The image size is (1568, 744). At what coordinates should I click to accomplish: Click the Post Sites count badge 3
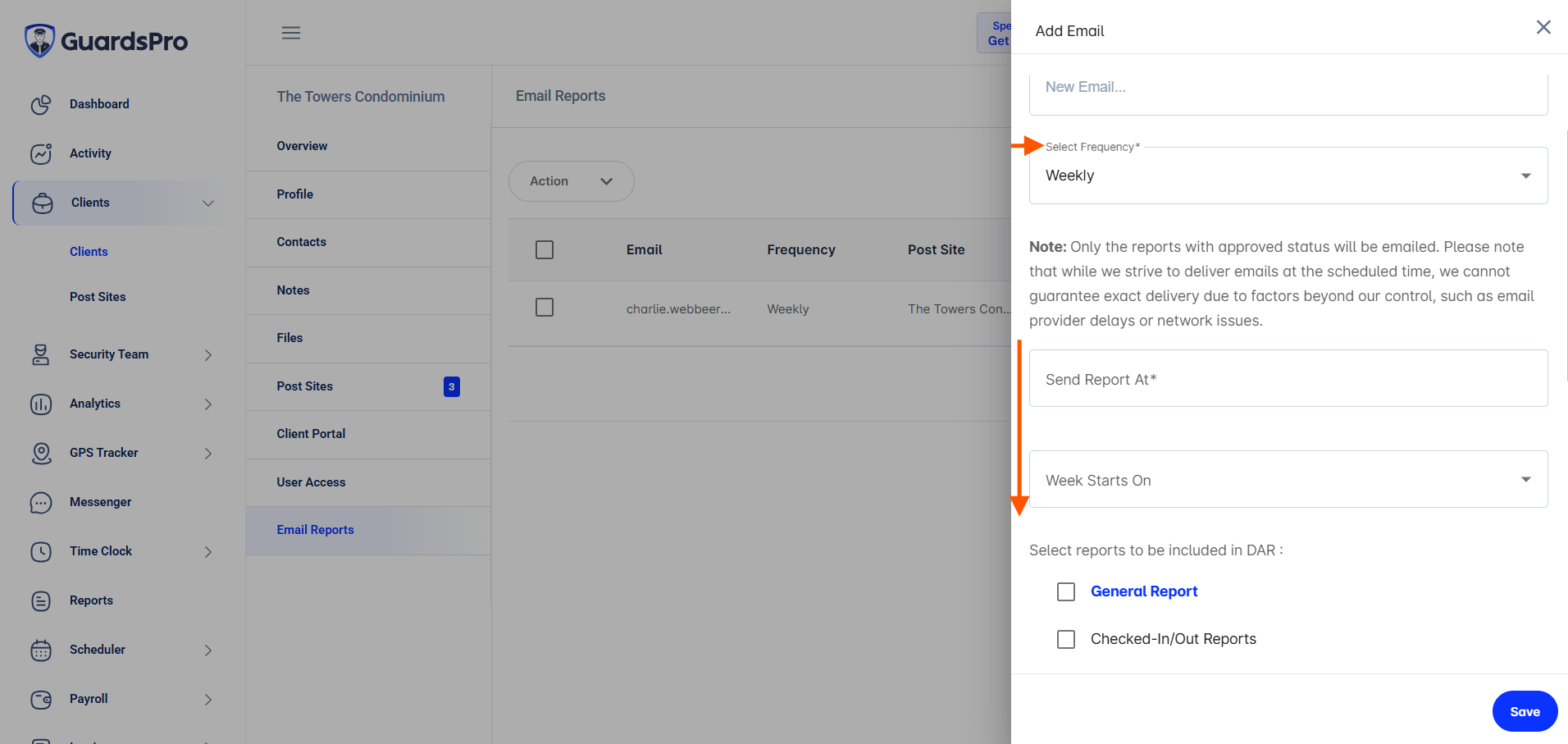[x=452, y=386]
